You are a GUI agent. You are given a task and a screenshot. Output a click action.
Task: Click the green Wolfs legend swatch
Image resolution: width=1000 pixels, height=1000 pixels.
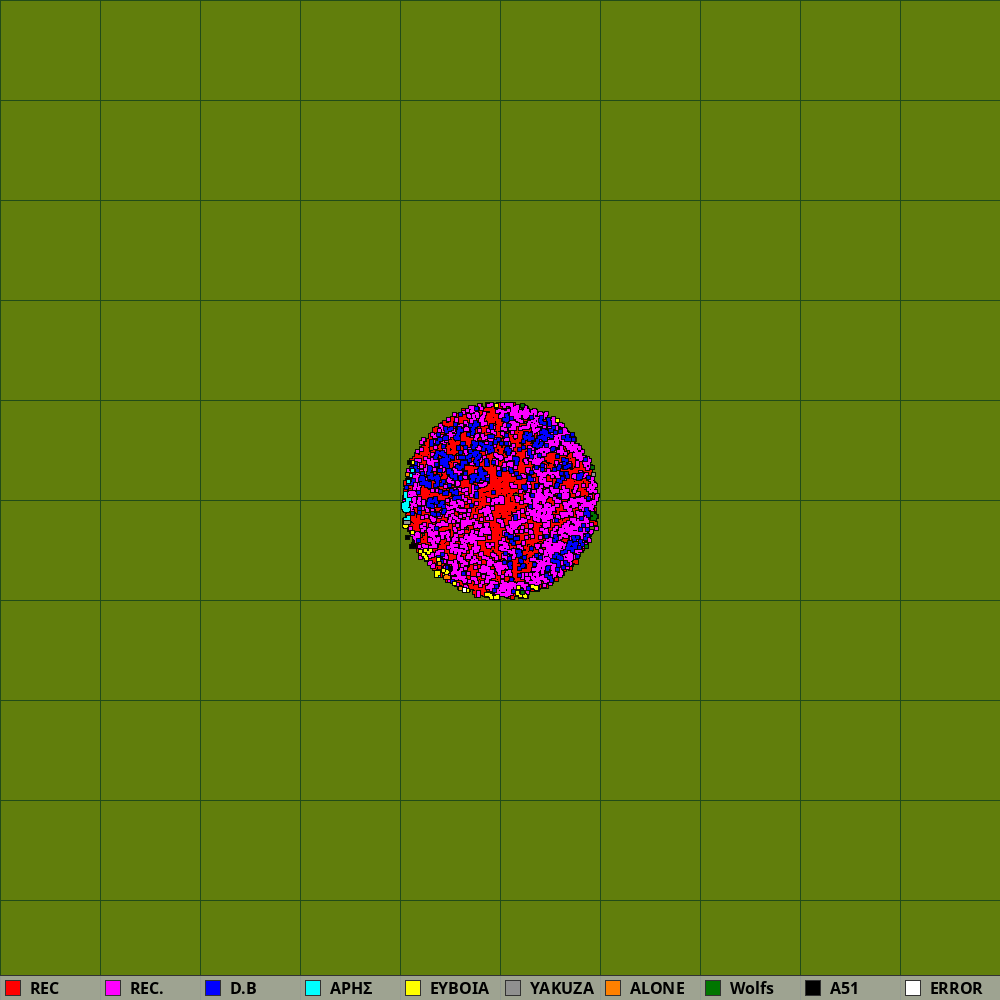click(x=713, y=988)
